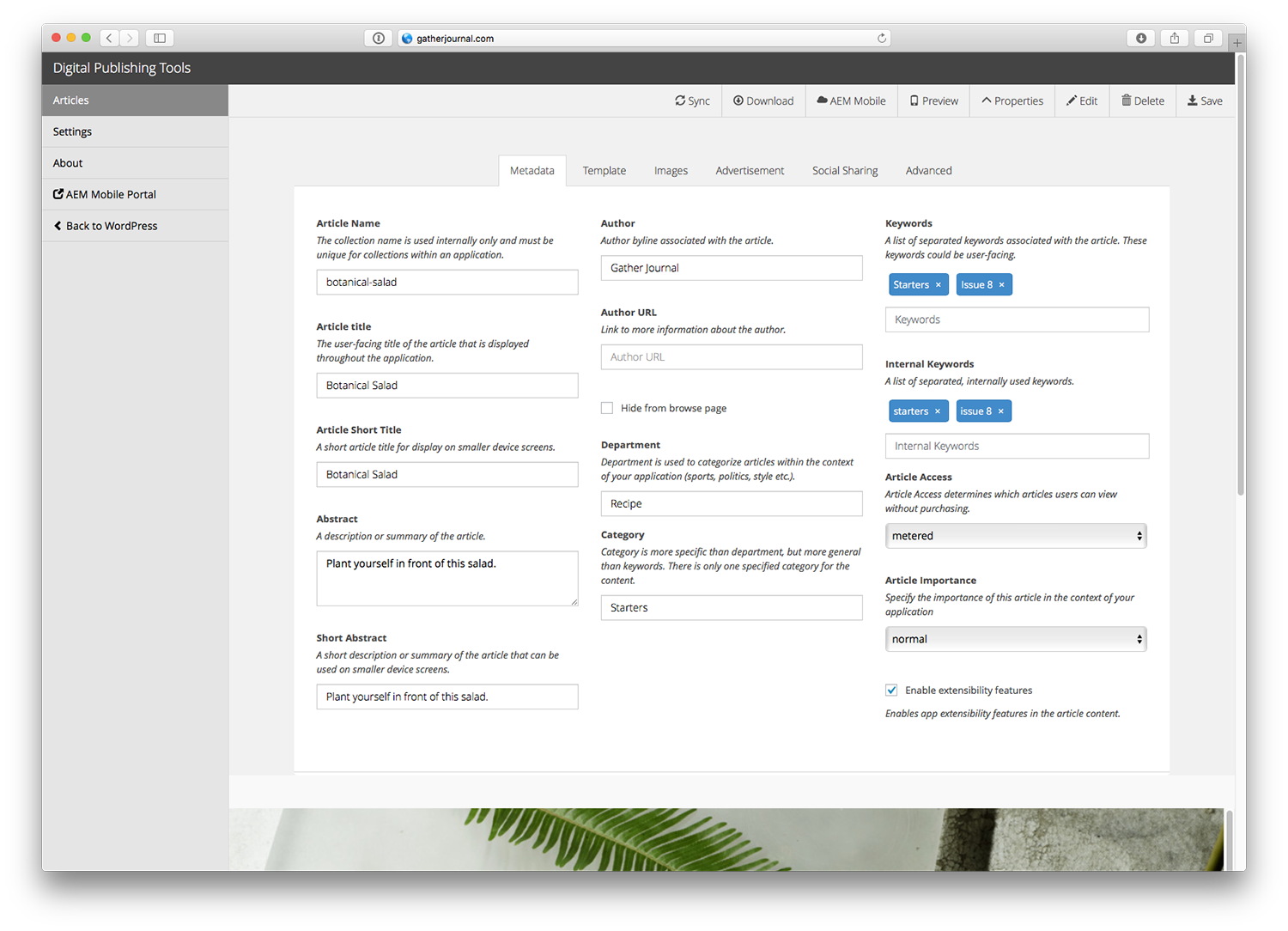This screenshot has width=1288, height=931.
Task: Open a new Safari tab
Action: point(1237,41)
